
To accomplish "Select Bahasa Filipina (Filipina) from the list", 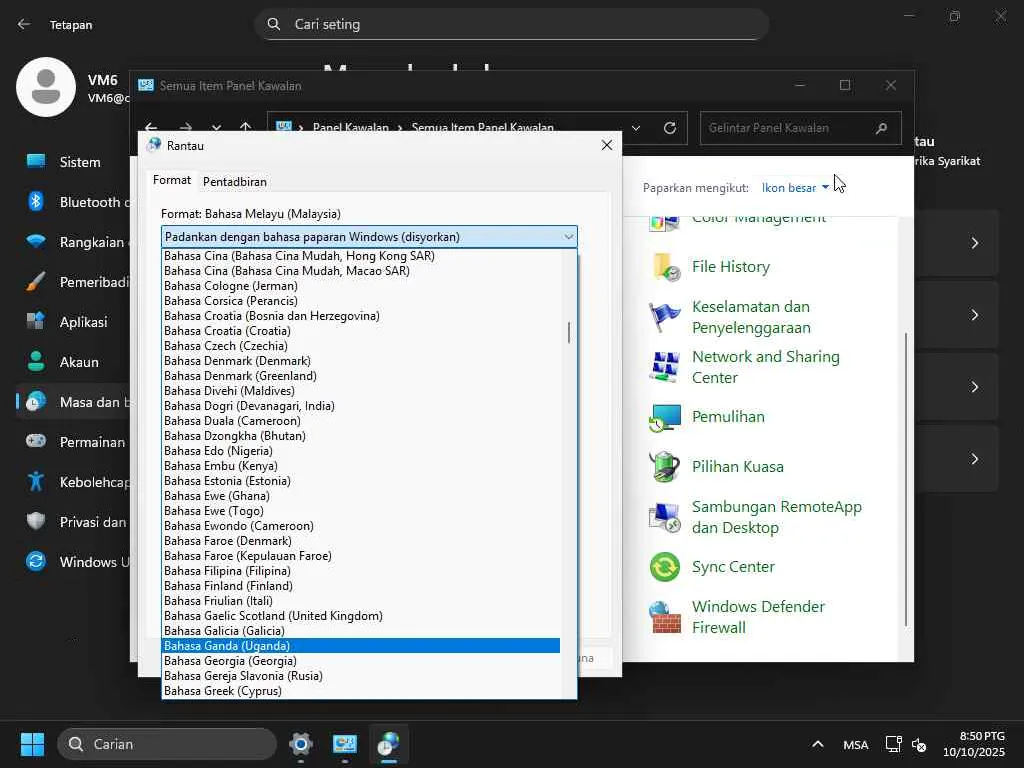I will tap(227, 571).
